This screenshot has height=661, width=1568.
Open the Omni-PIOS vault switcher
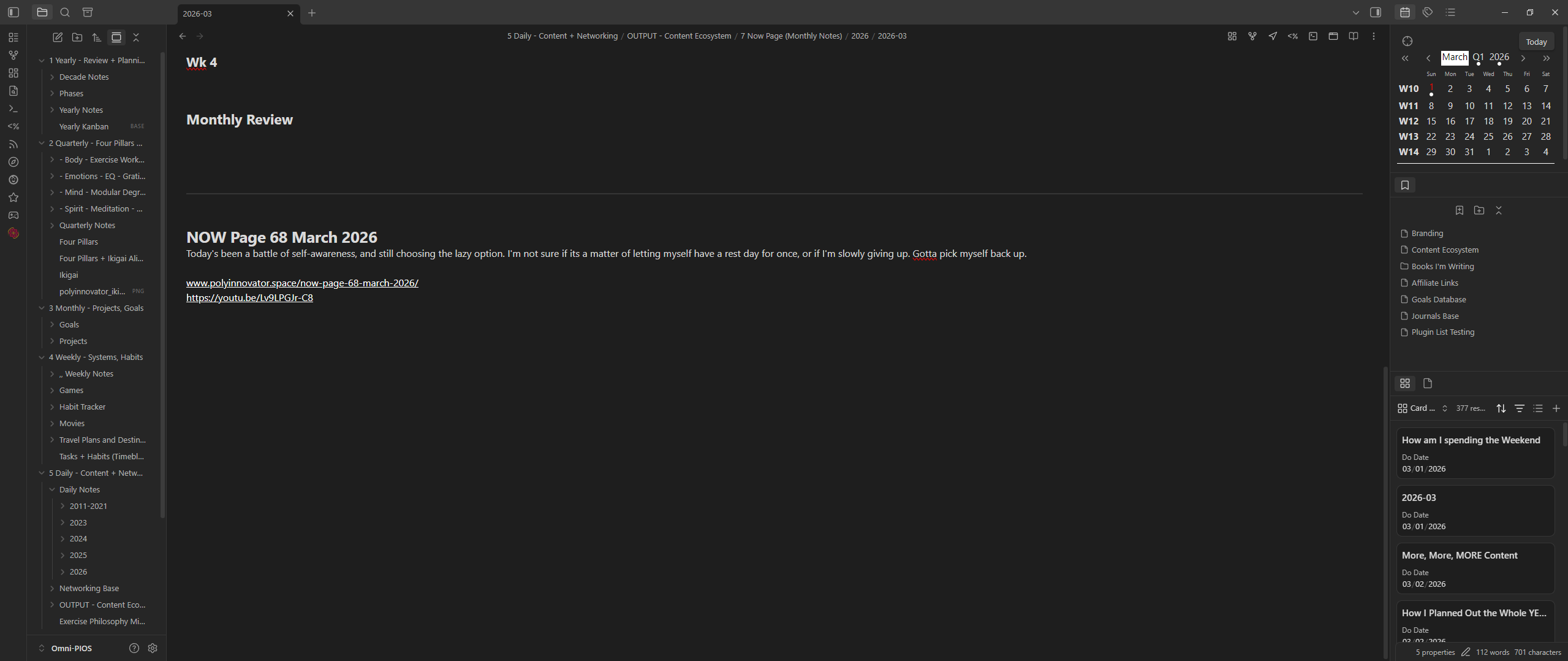pos(66,648)
